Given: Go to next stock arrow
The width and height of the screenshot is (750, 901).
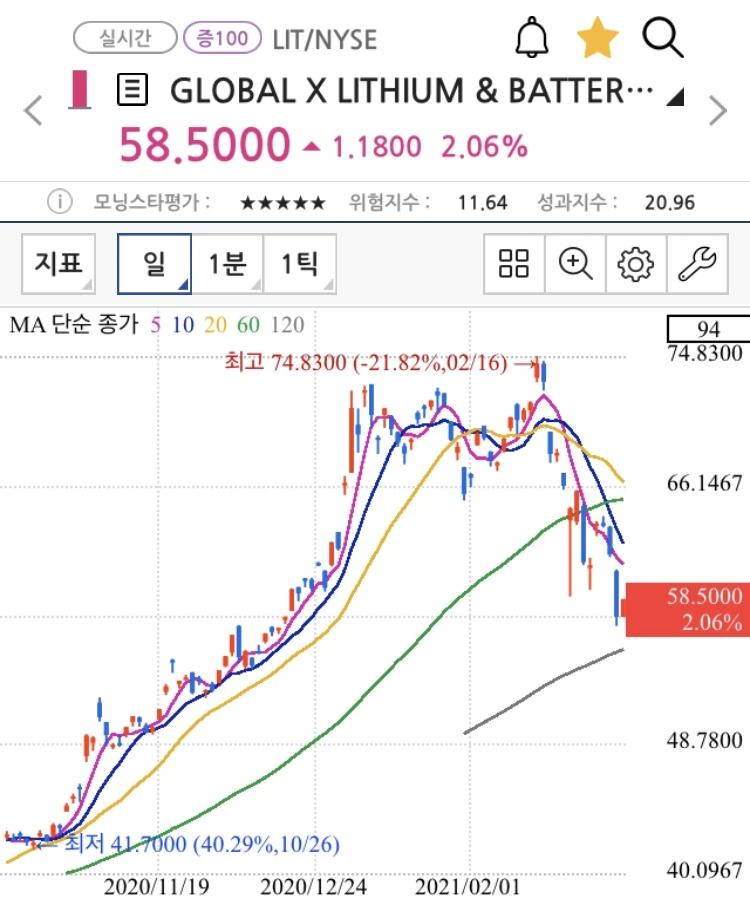Looking at the screenshot, I should 718,110.
